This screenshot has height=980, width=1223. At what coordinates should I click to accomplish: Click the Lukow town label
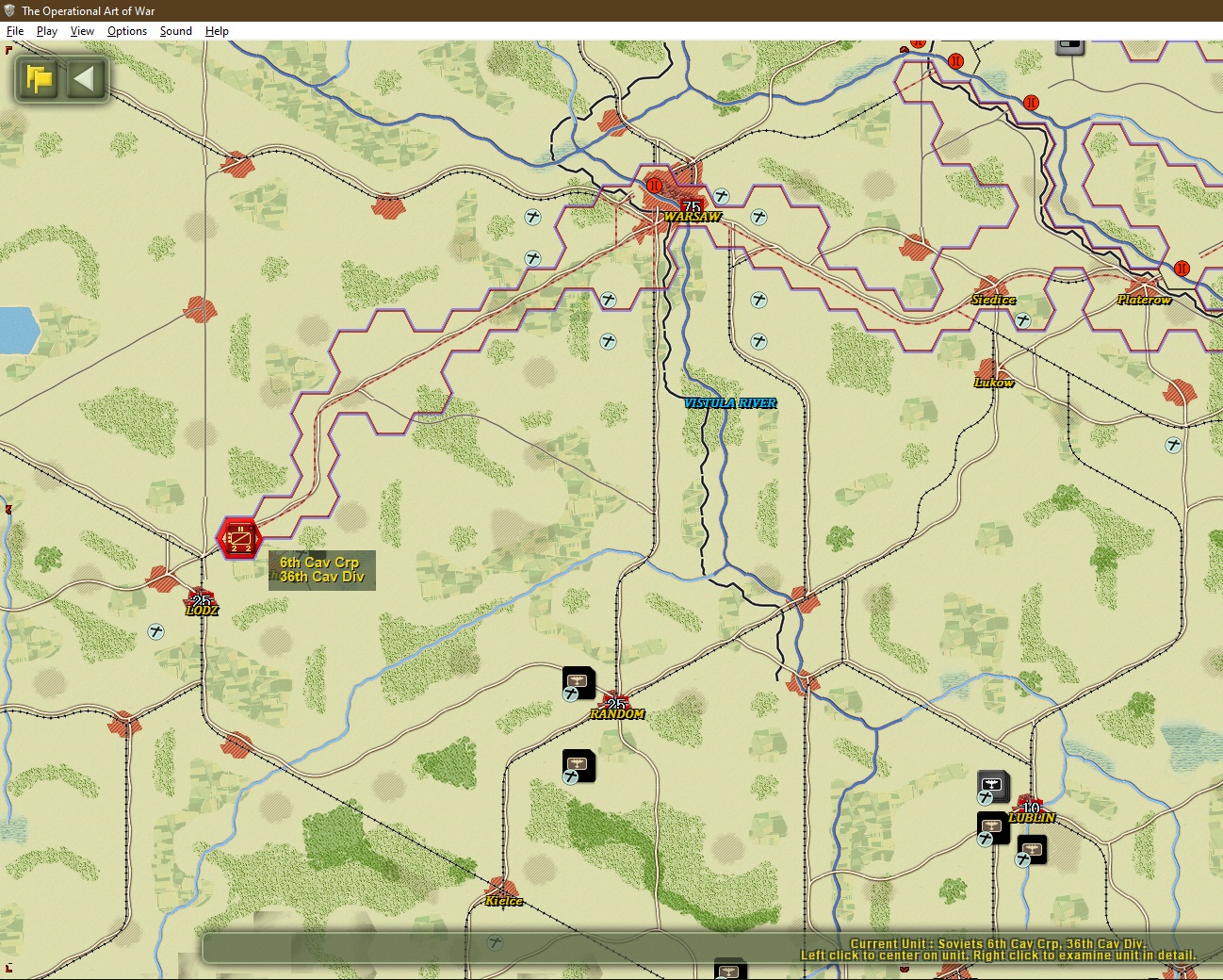pyautogui.click(x=994, y=383)
